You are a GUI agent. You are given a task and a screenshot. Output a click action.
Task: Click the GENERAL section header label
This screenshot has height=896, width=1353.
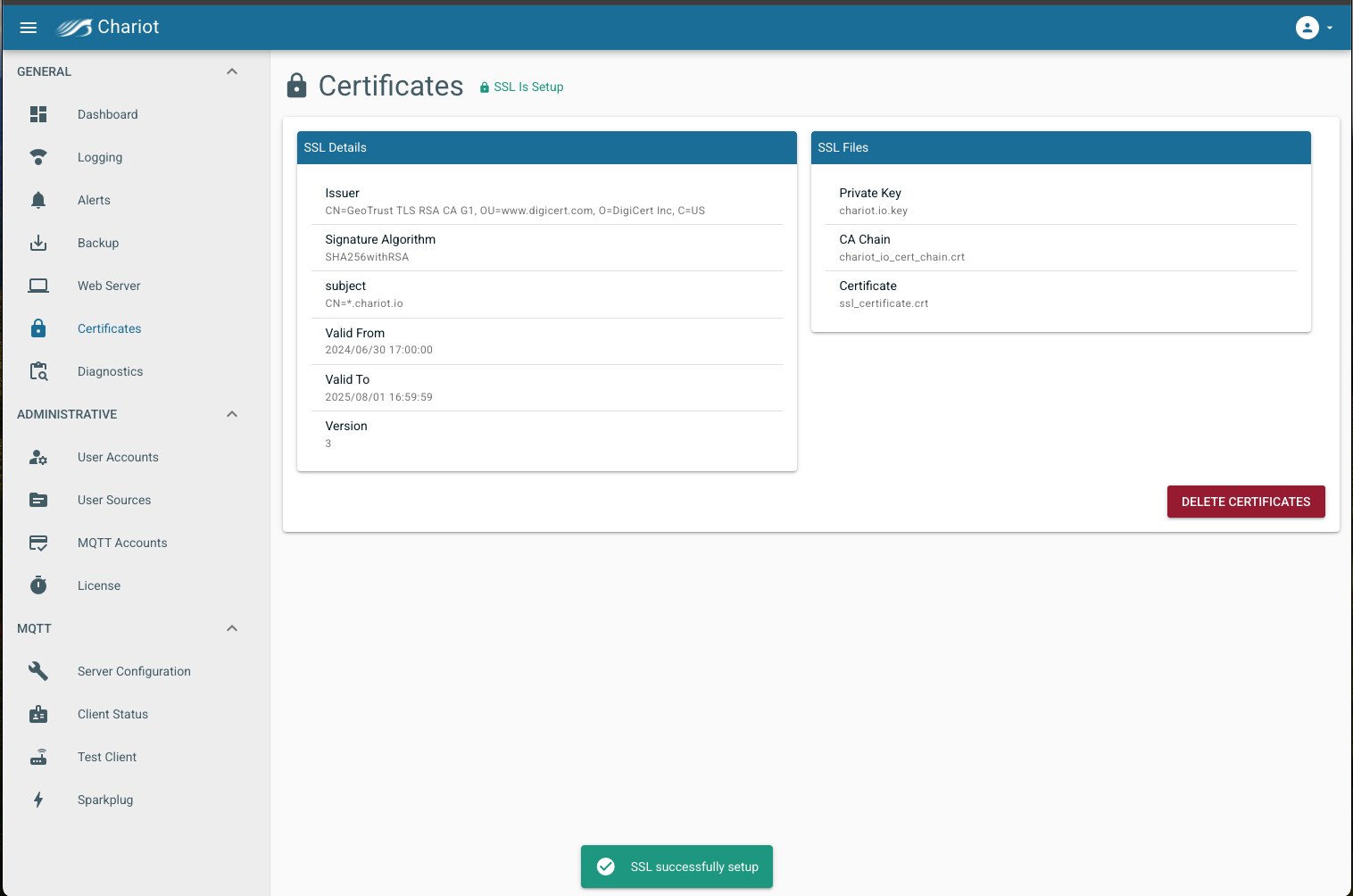point(44,71)
